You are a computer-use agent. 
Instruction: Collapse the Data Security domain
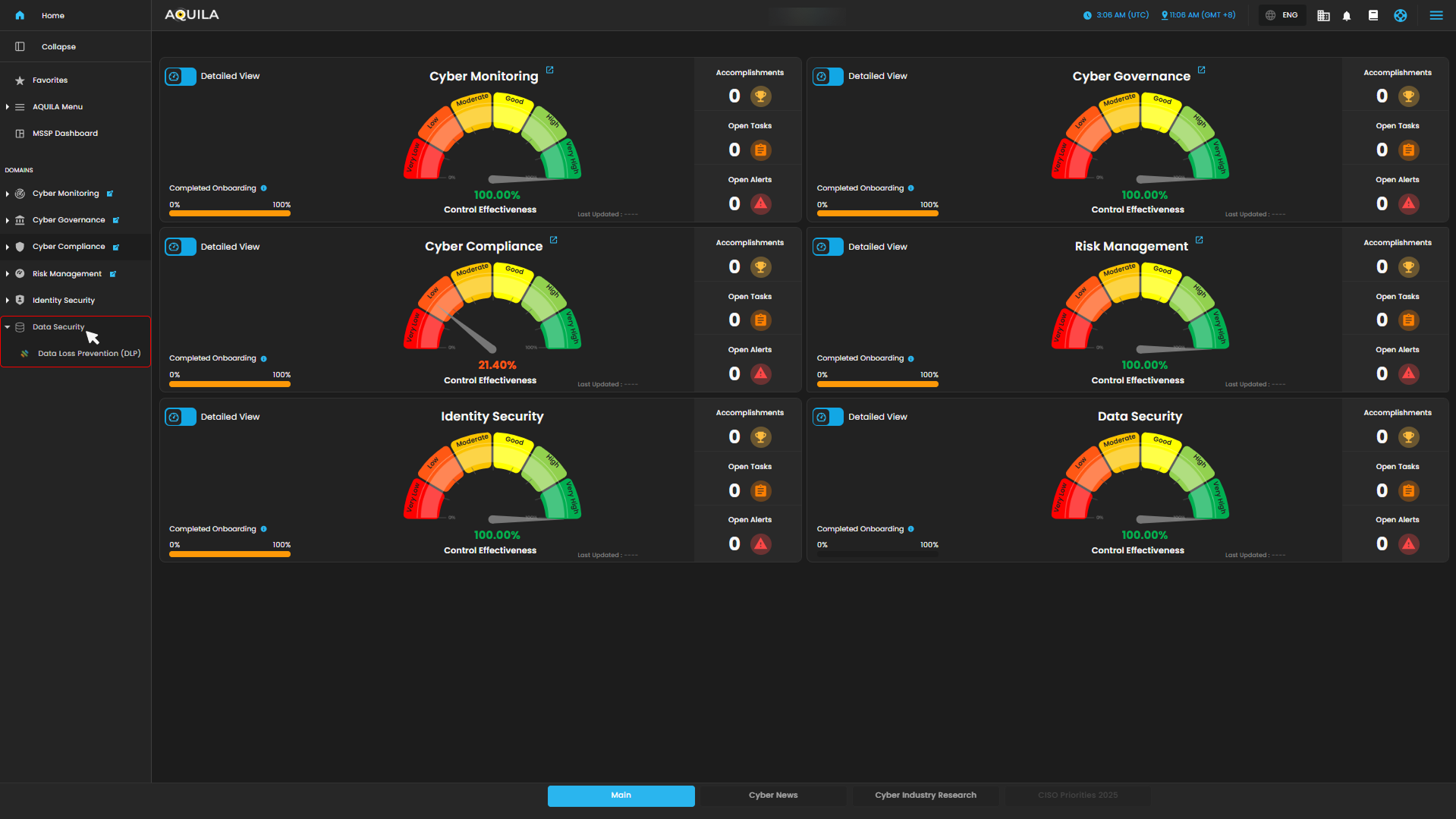pyautogui.click(x=8, y=327)
